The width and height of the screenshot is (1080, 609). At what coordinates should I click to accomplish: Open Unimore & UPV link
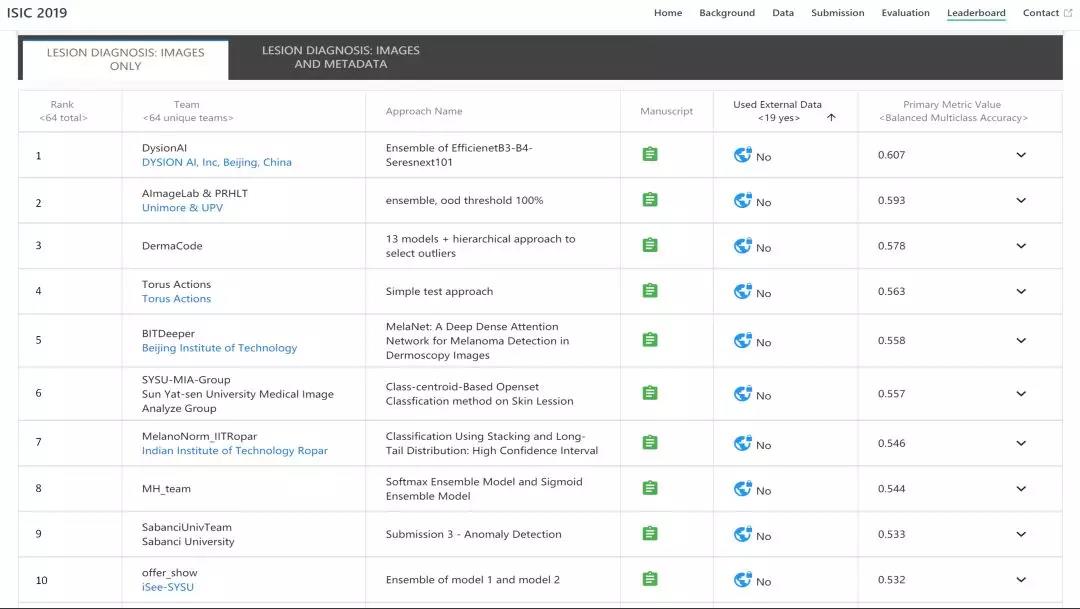click(183, 208)
